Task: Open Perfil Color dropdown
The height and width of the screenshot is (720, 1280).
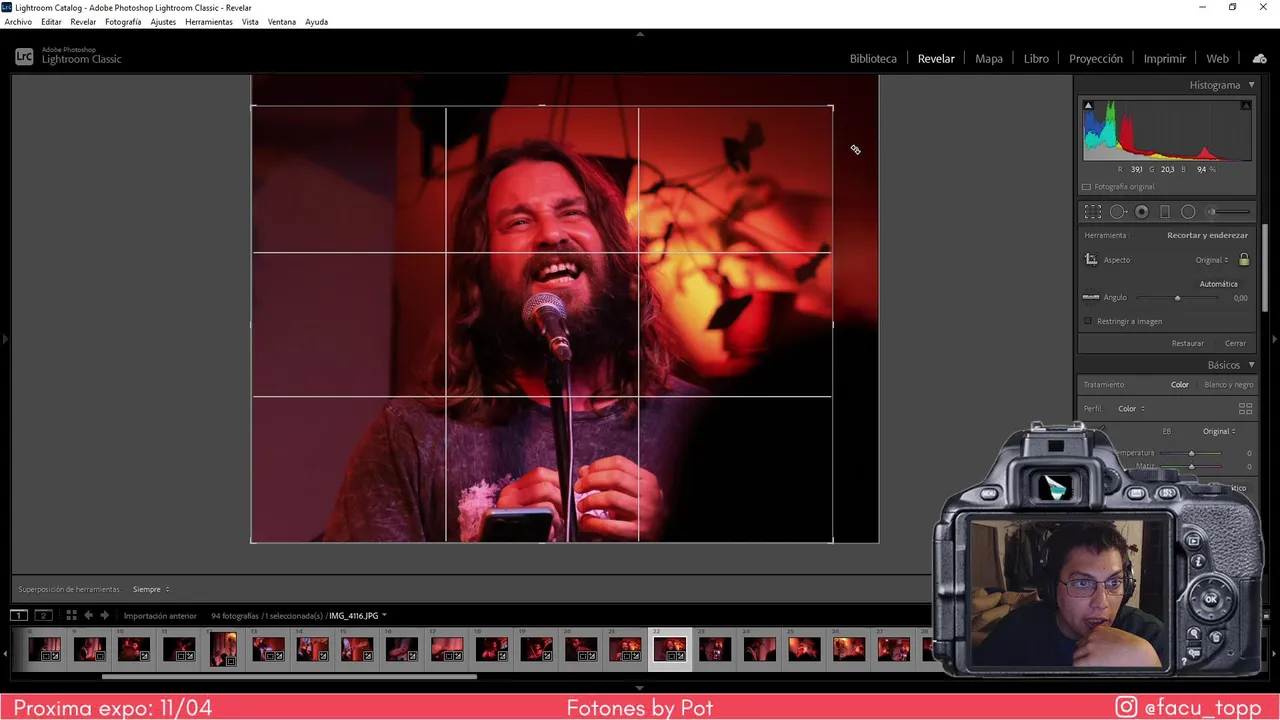Action: (x=1131, y=409)
